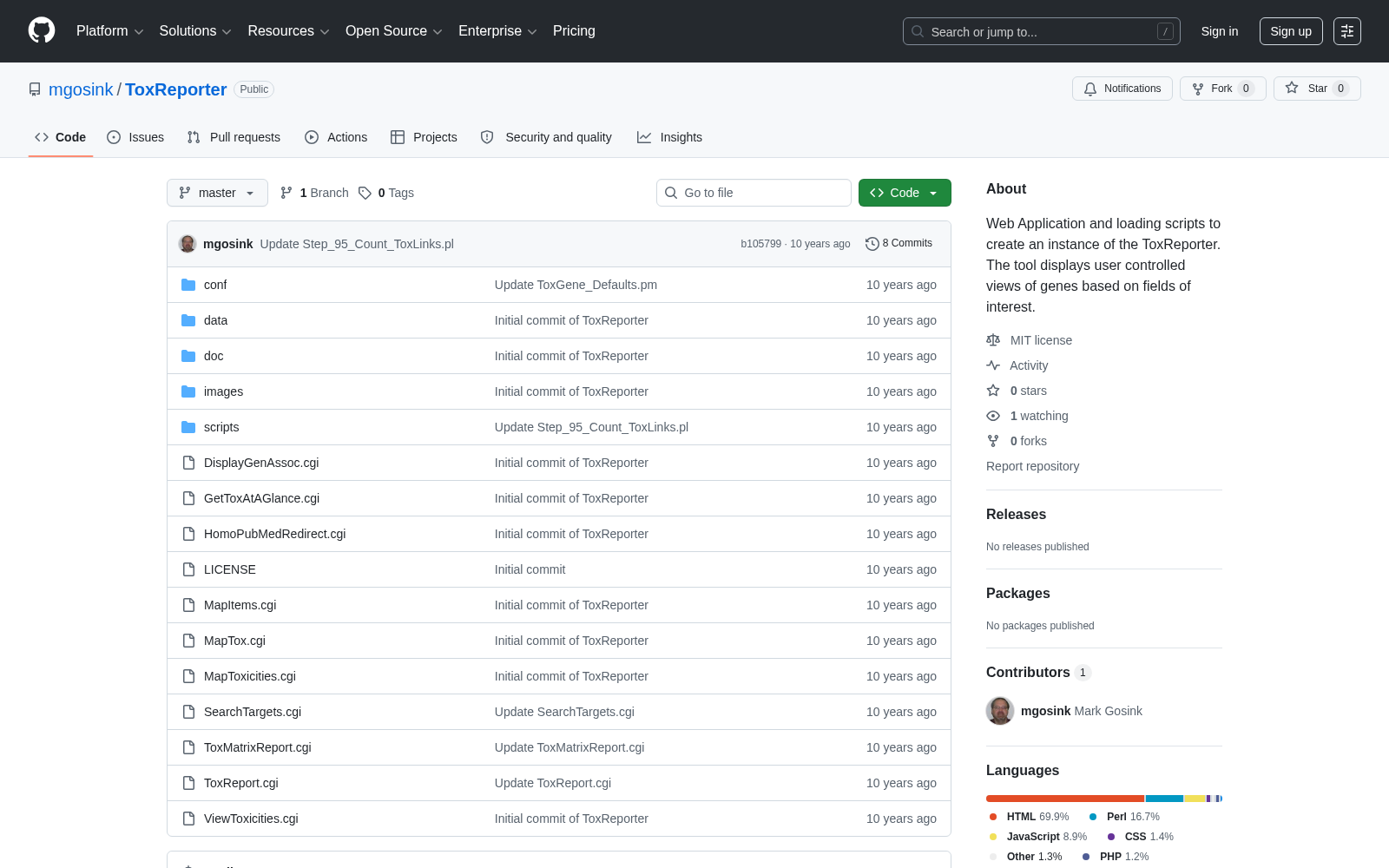
Task: Click the ToxReporter repository name link
Action: 175,89
